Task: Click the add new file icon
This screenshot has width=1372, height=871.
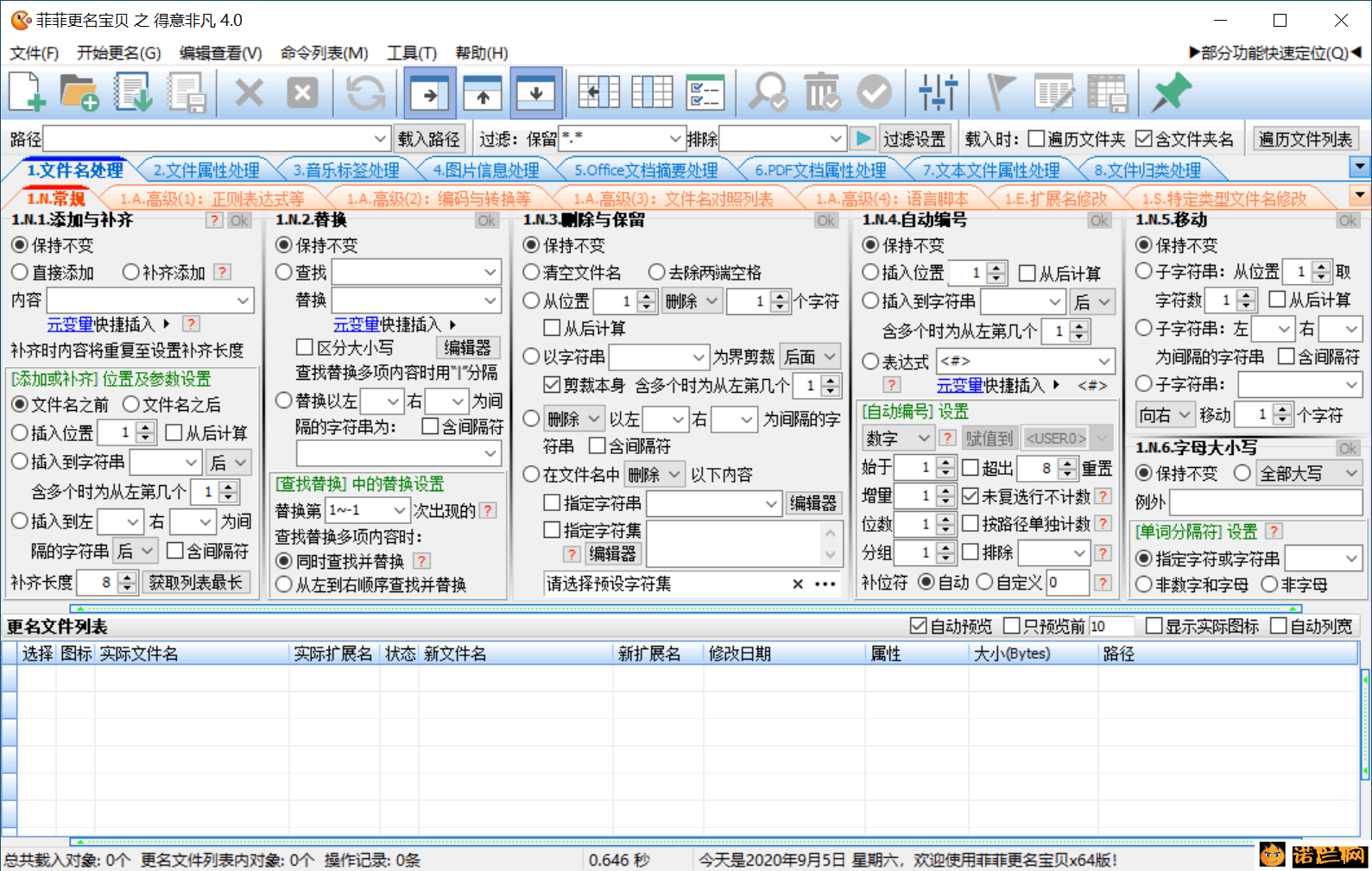Action: click(x=27, y=92)
